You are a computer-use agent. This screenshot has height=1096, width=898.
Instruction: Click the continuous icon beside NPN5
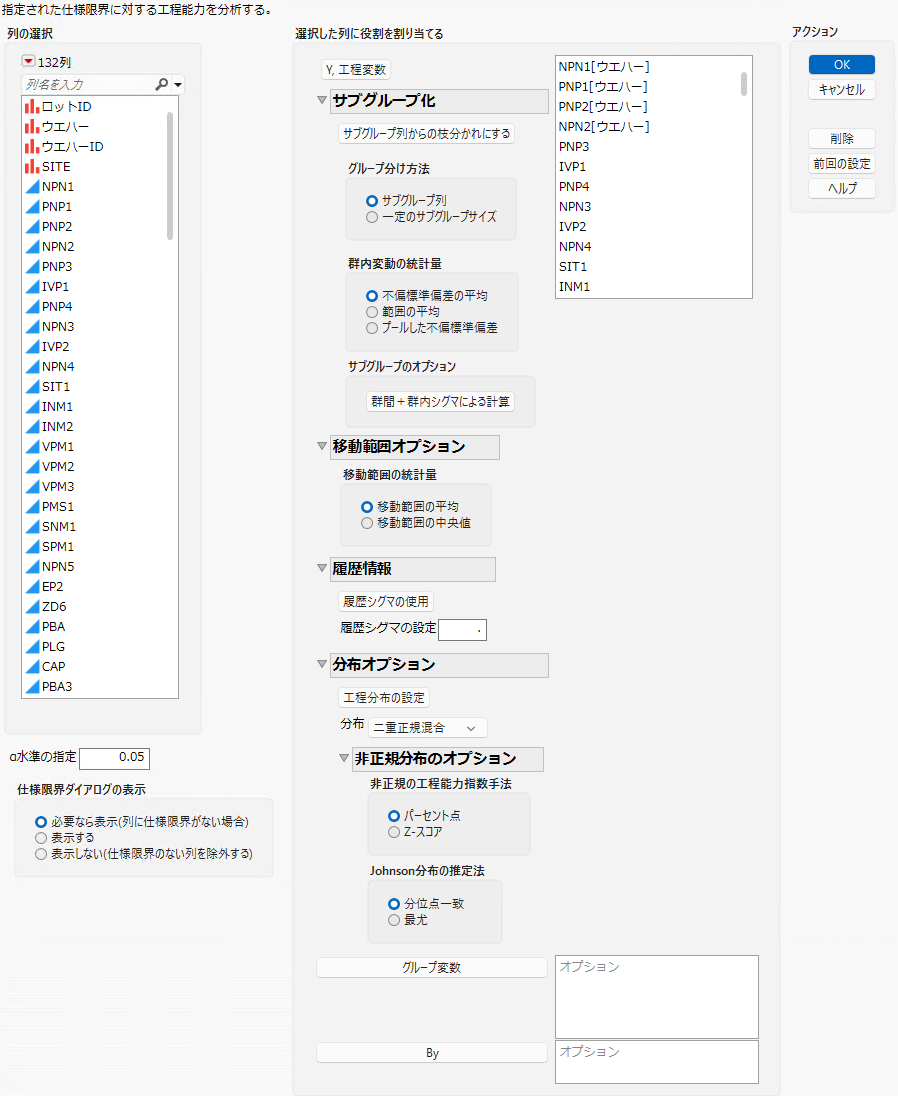[31, 567]
